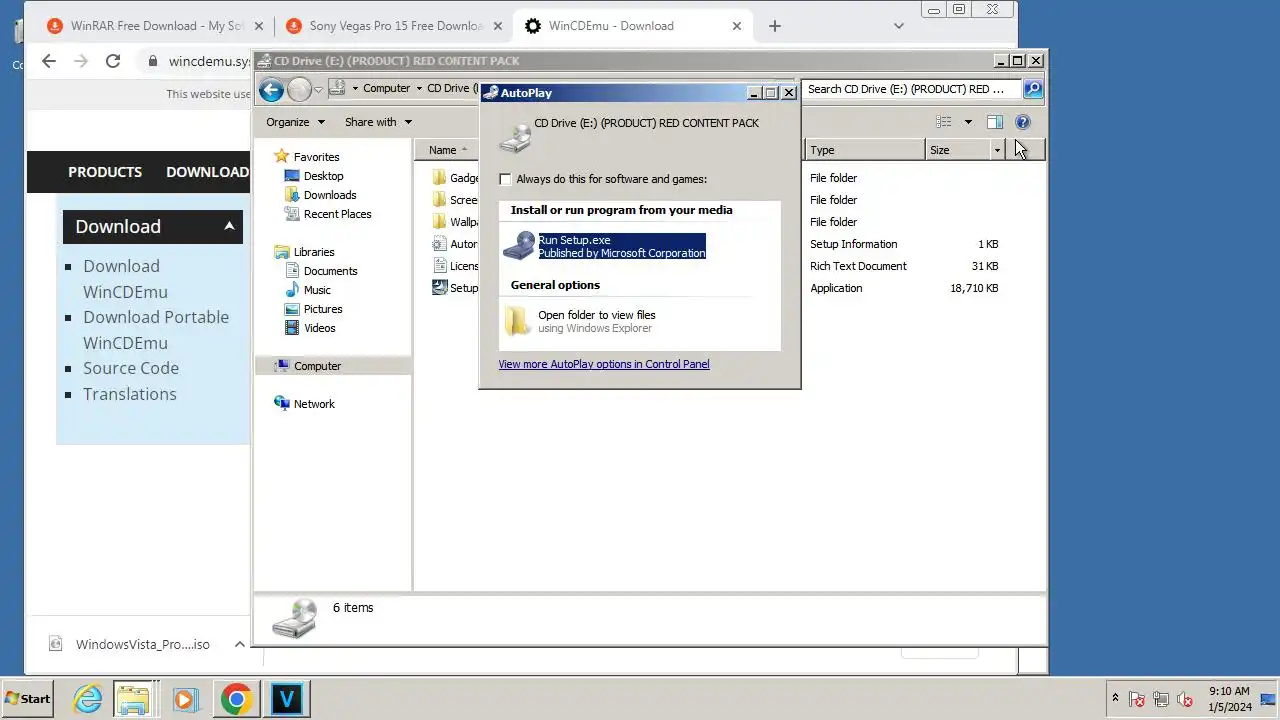Click the network tray icon
Viewport: 1280px width, 720px height.
1161,699
